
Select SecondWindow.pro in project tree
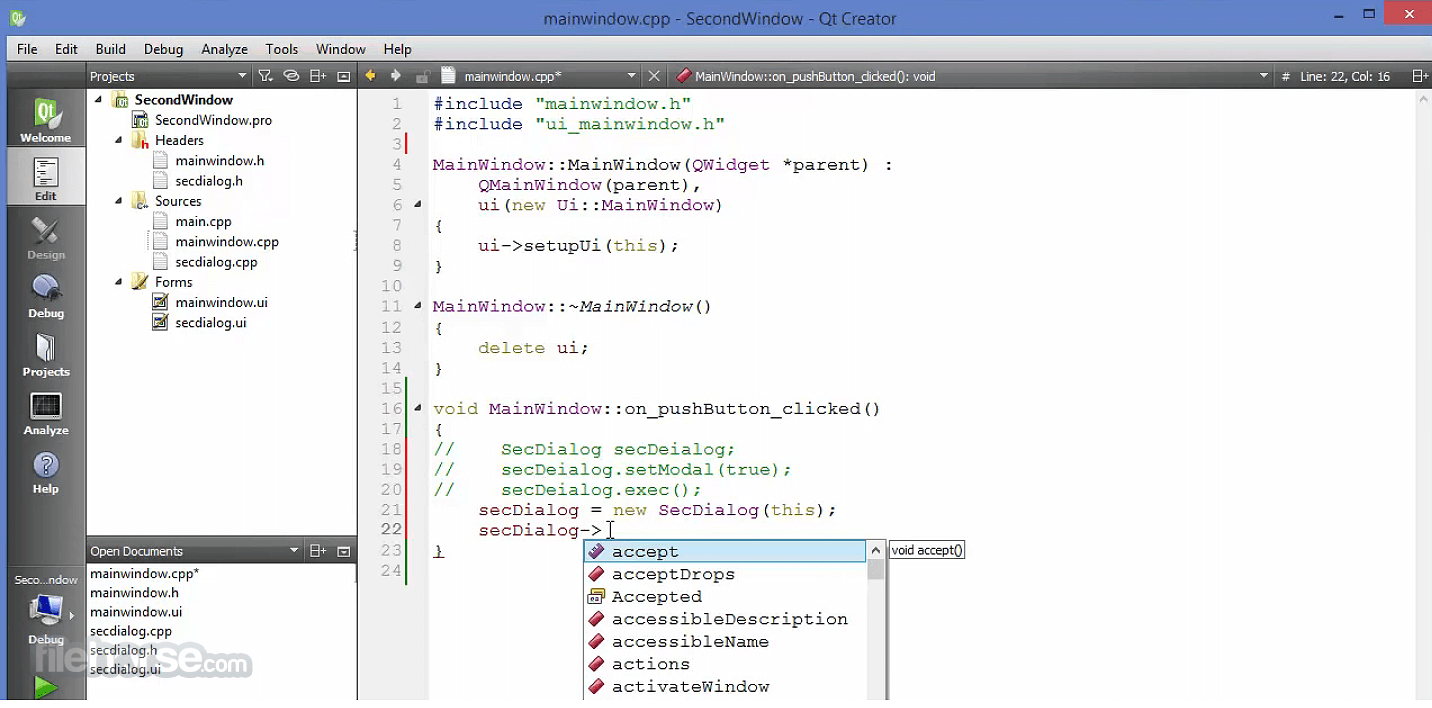coord(213,120)
